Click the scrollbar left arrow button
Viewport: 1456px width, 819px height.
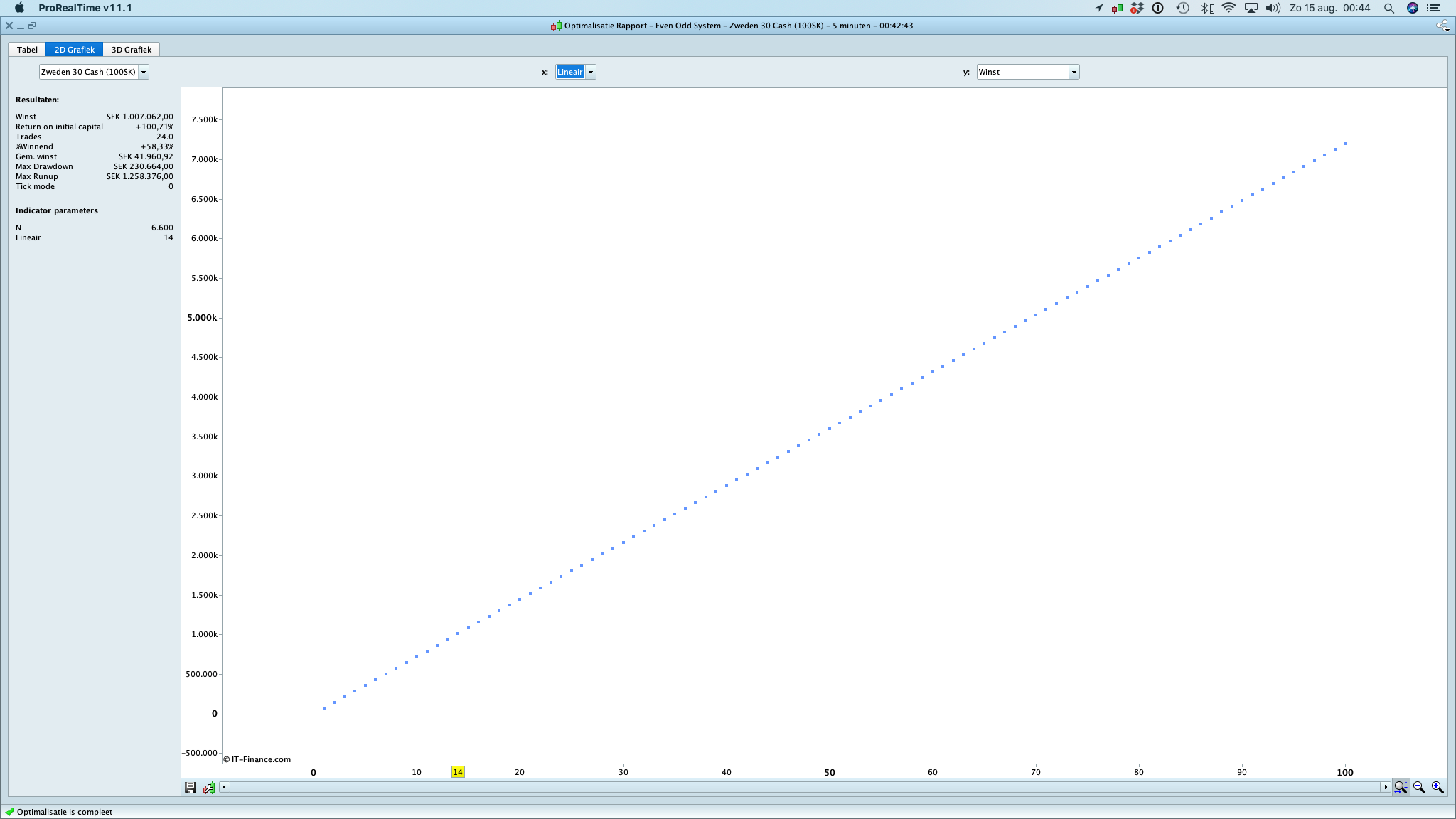coord(225,787)
